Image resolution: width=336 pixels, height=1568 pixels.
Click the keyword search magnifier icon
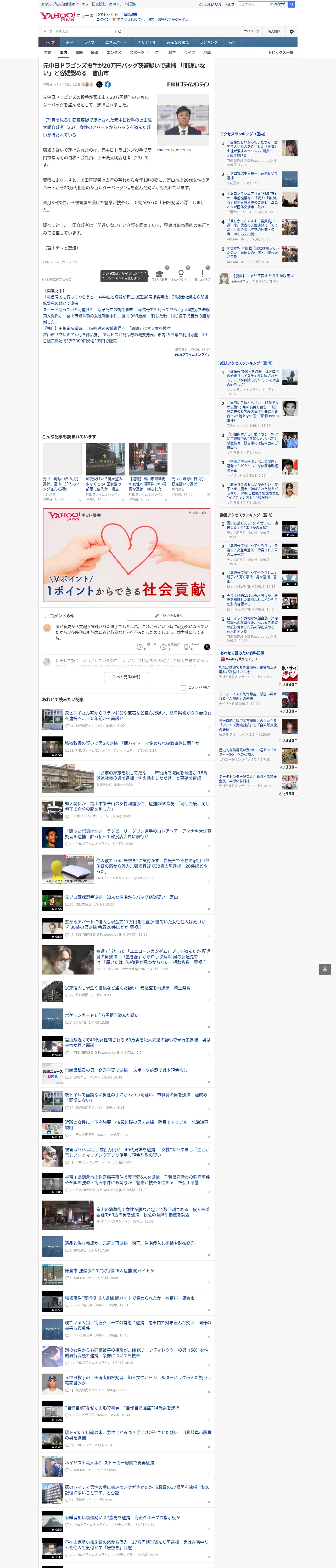(120, 31)
